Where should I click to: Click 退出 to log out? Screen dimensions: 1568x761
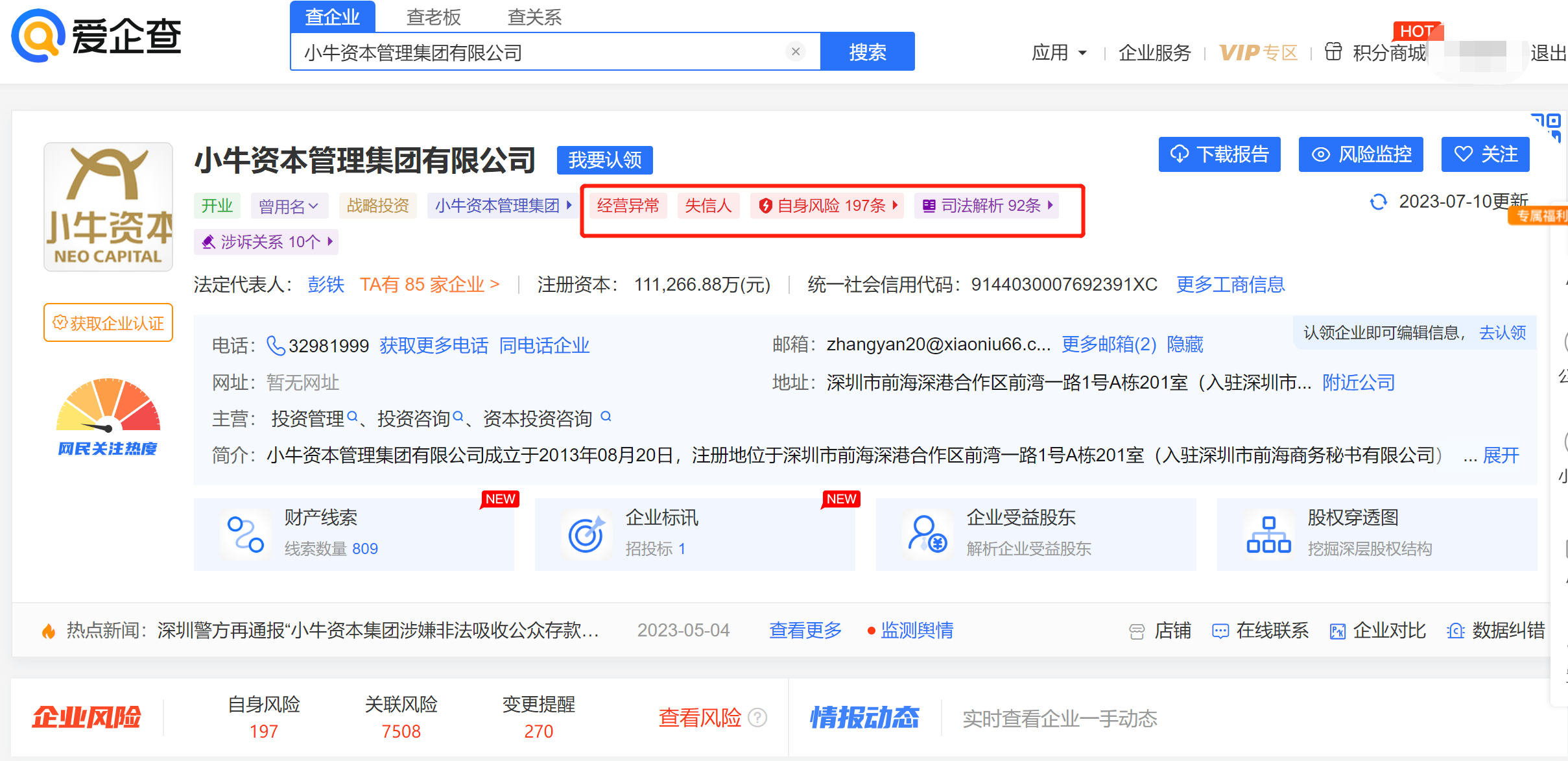point(1549,53)
